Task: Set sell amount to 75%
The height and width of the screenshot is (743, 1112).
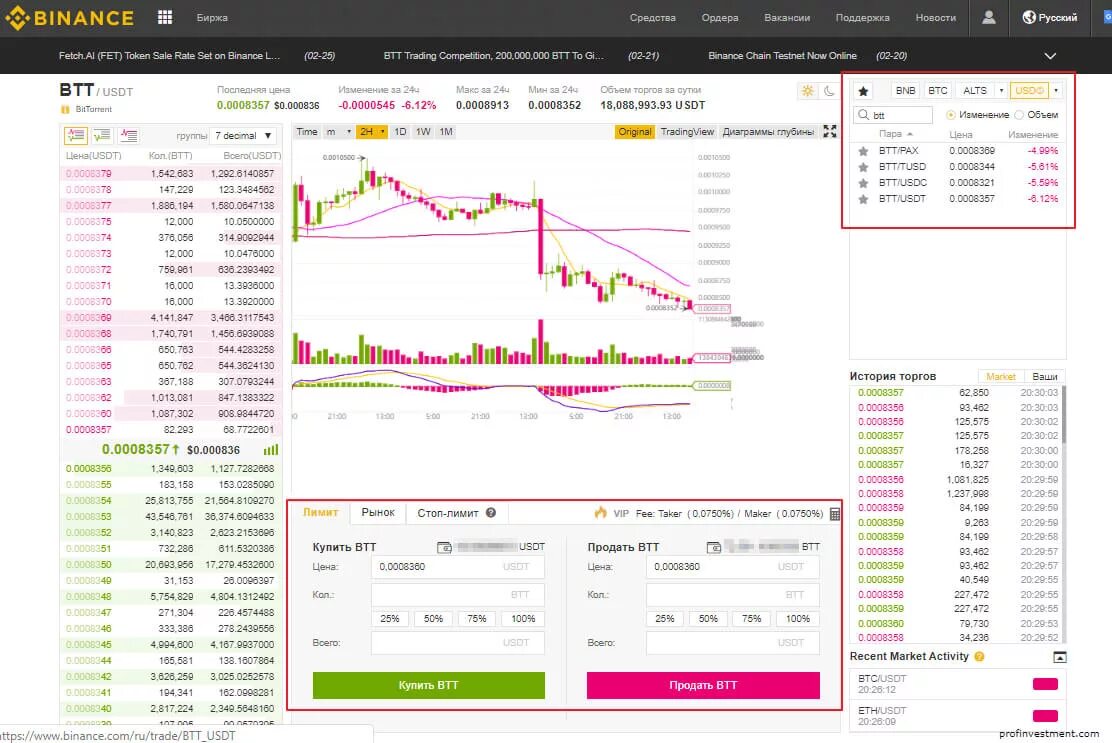Action: coord(752,619)
